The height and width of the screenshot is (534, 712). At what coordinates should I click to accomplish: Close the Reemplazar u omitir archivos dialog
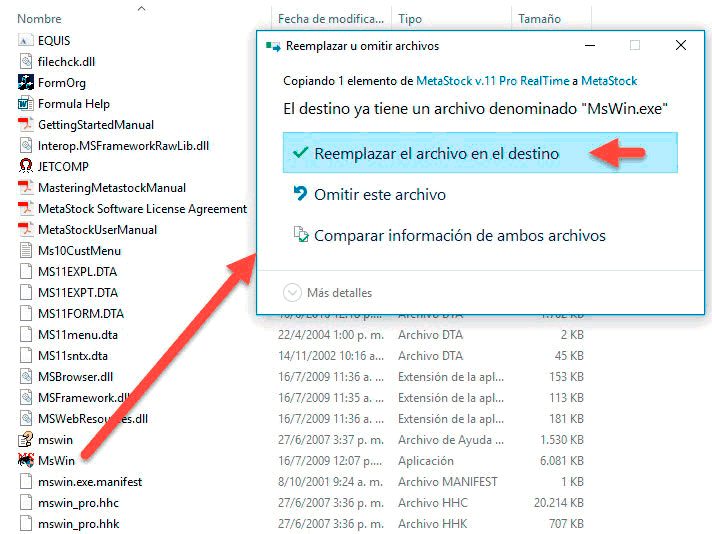[681, 46]
